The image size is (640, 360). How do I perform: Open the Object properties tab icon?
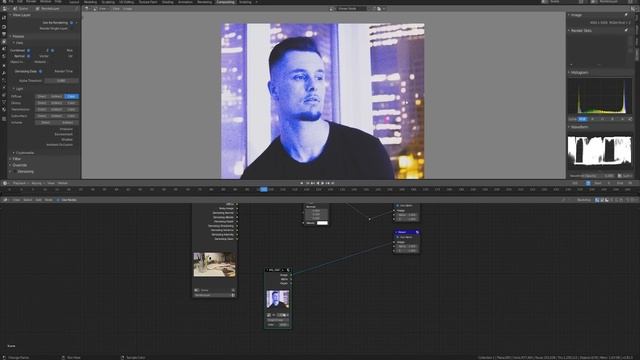pyautogui.click(x=4, y=66)
